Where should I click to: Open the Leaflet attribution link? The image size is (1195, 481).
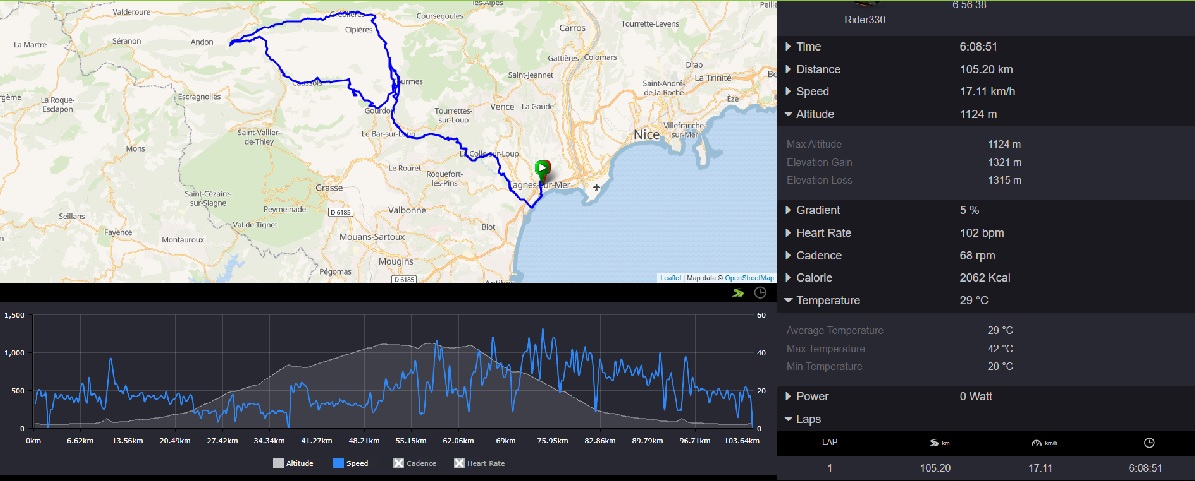pos(670,277)
